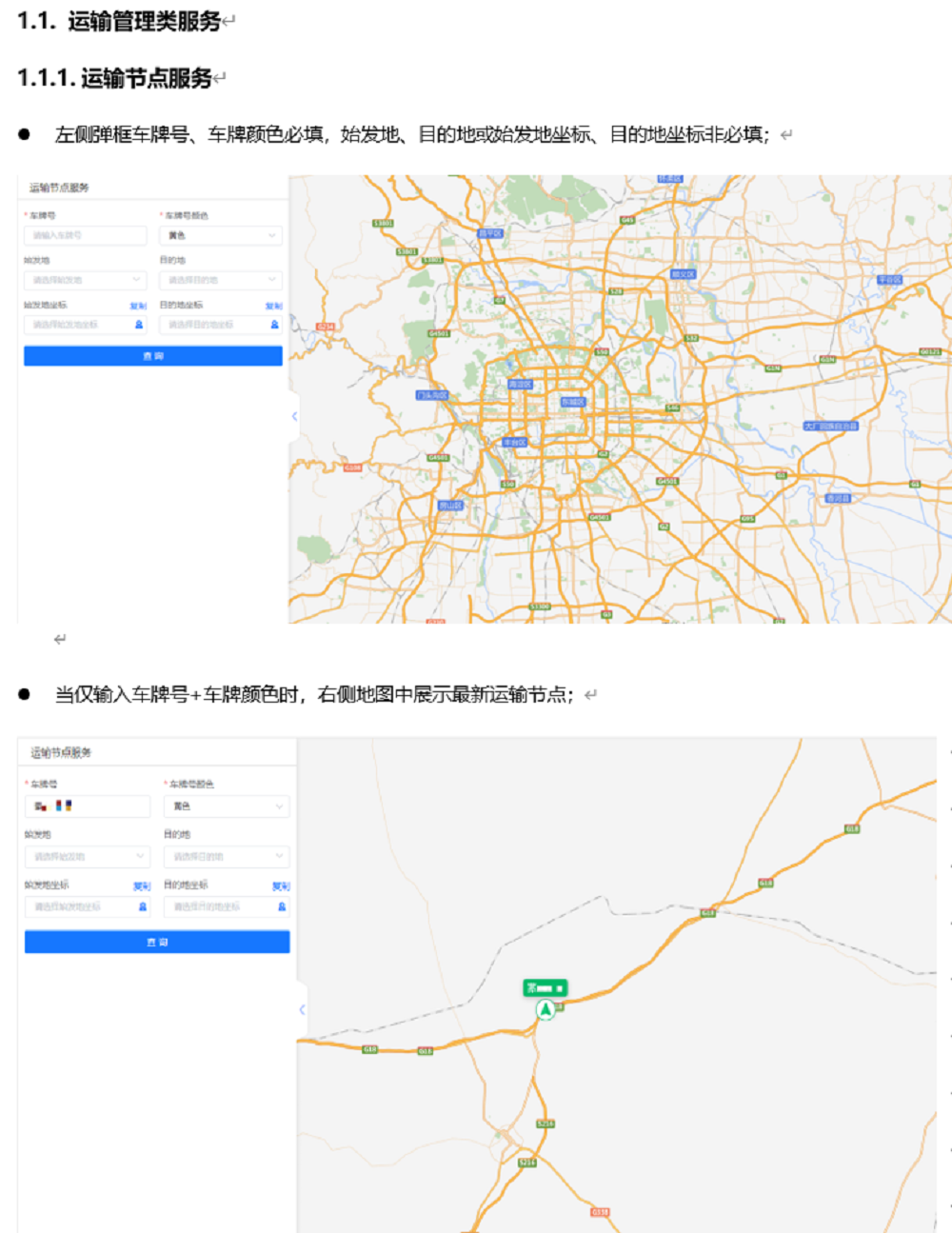Click the start coordinate picker icon in lower form
The width and height of the screenshot is (952, 1233).
coord(141,907)
